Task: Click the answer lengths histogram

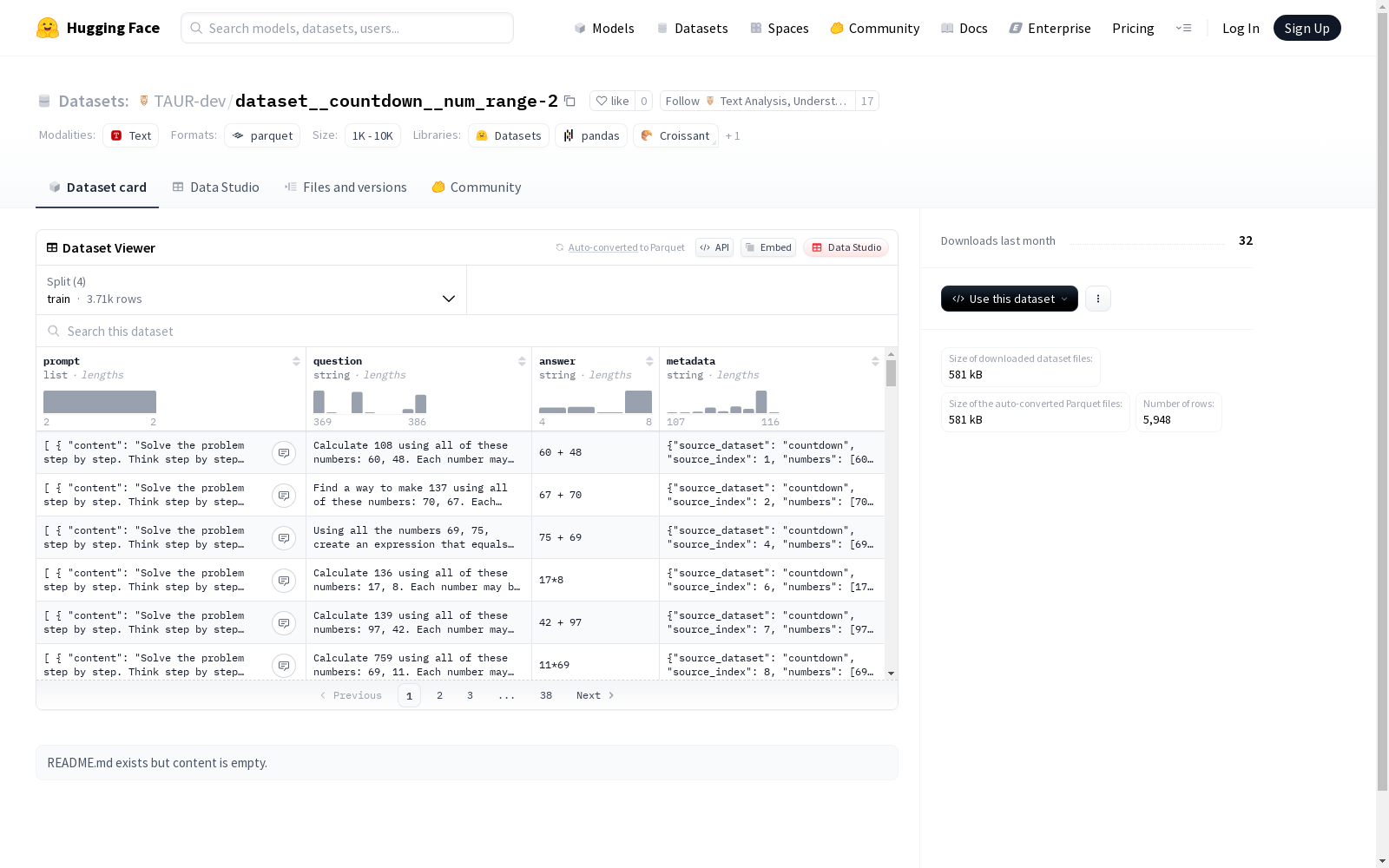Action: tap(596, 402)
